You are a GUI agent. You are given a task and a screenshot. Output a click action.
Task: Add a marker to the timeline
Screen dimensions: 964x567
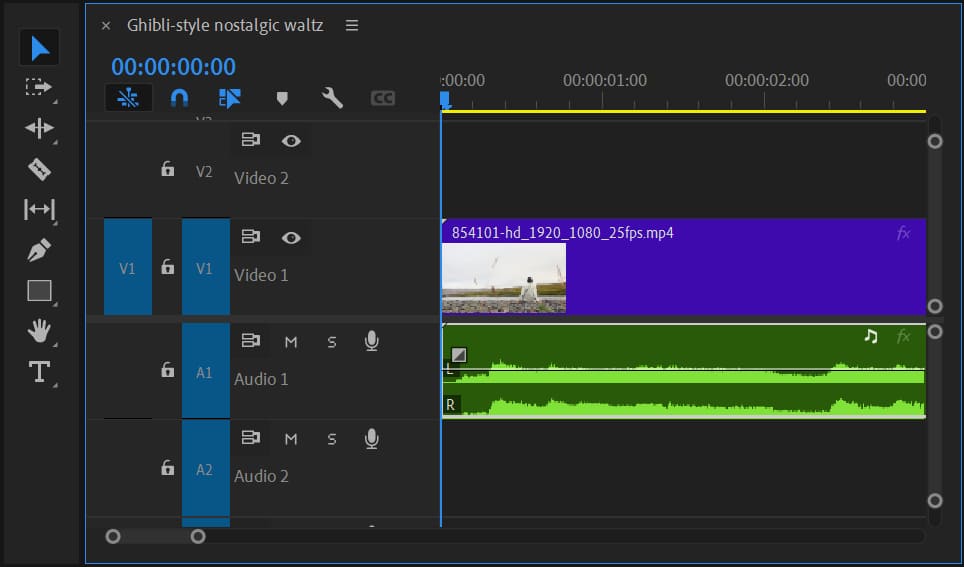click(x=282, y=98)
